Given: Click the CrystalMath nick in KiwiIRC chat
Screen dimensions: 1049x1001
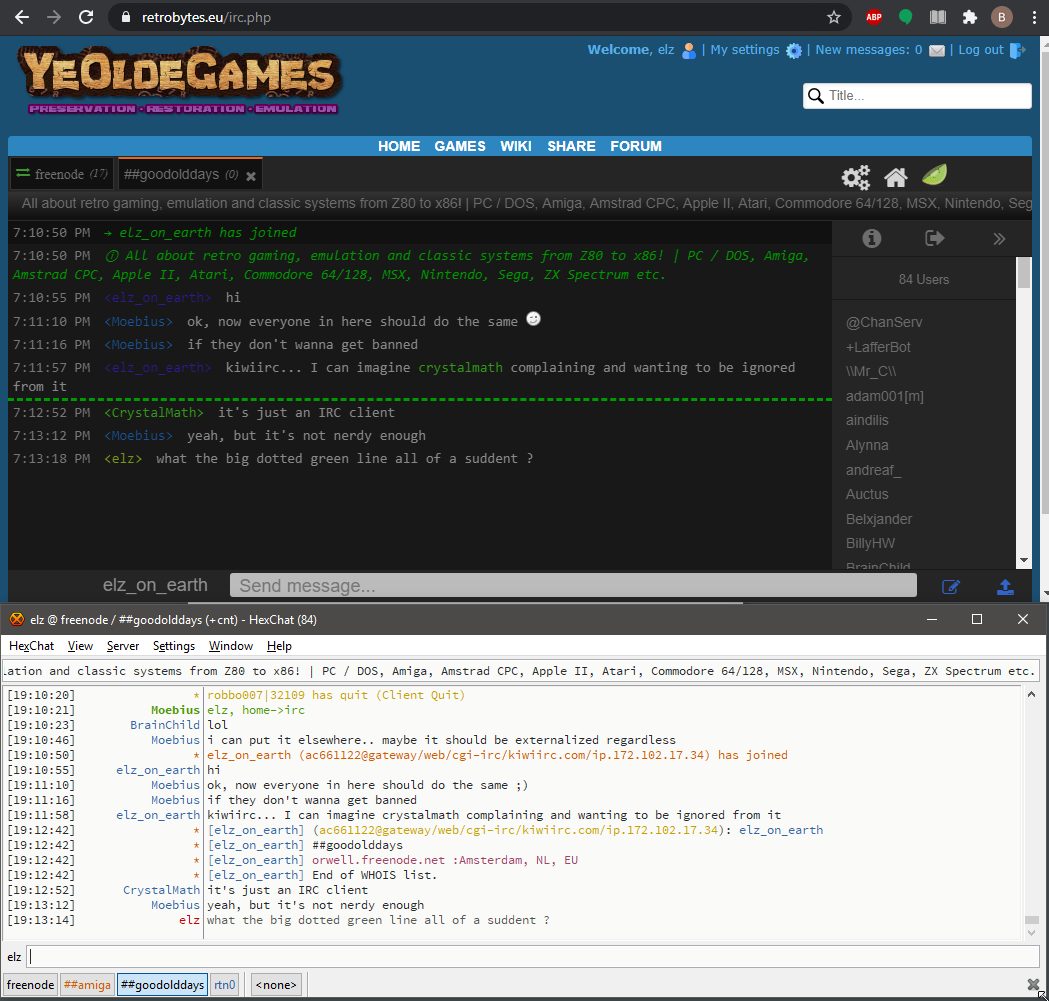Looking at the screenshot, I should pyautogui.click(x=154, y=413).
